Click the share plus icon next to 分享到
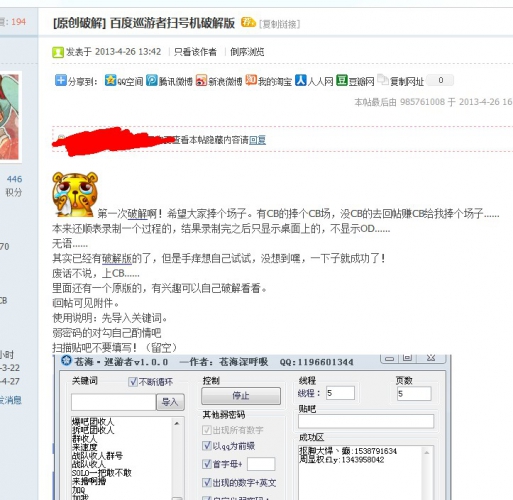513x500 pixels. pyautogui.click(x=60, y=80)
